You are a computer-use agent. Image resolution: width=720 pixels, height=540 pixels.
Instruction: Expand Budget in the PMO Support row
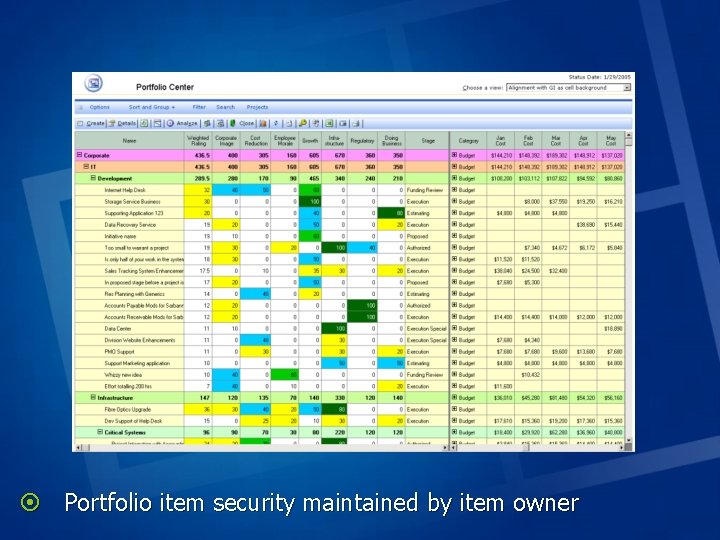pos(454,351)
